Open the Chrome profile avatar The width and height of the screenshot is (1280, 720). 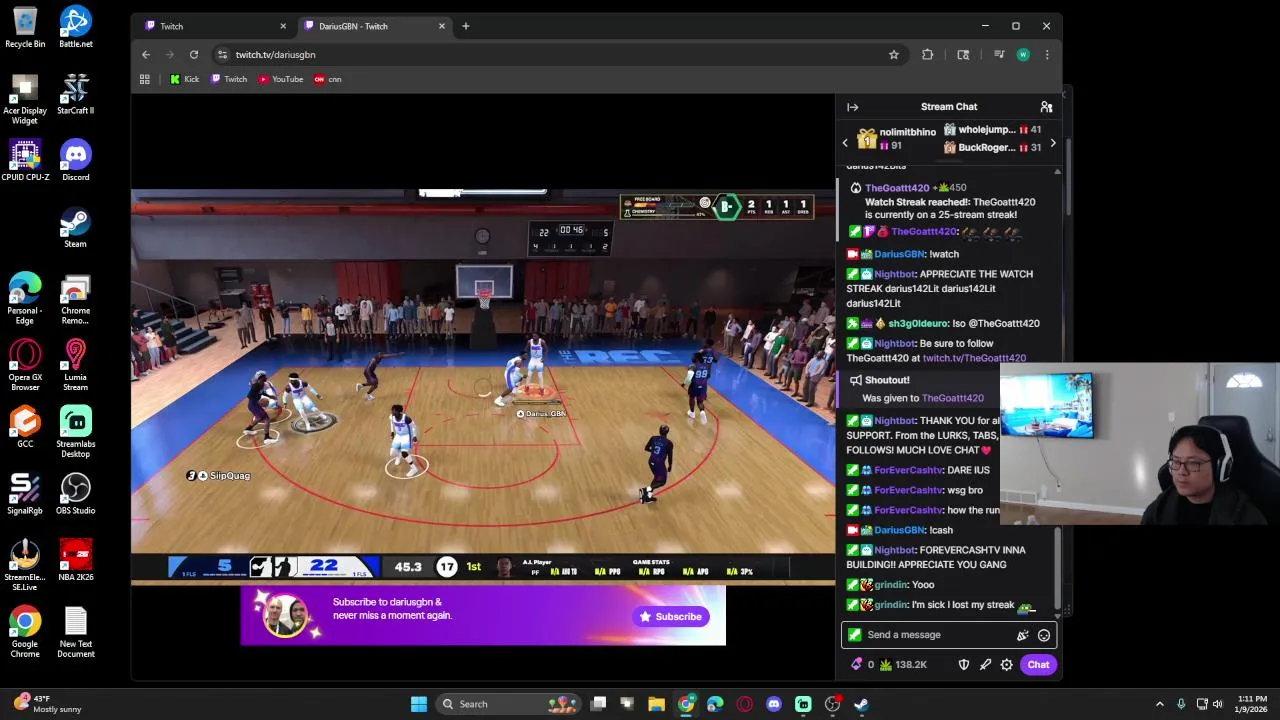1023,55
